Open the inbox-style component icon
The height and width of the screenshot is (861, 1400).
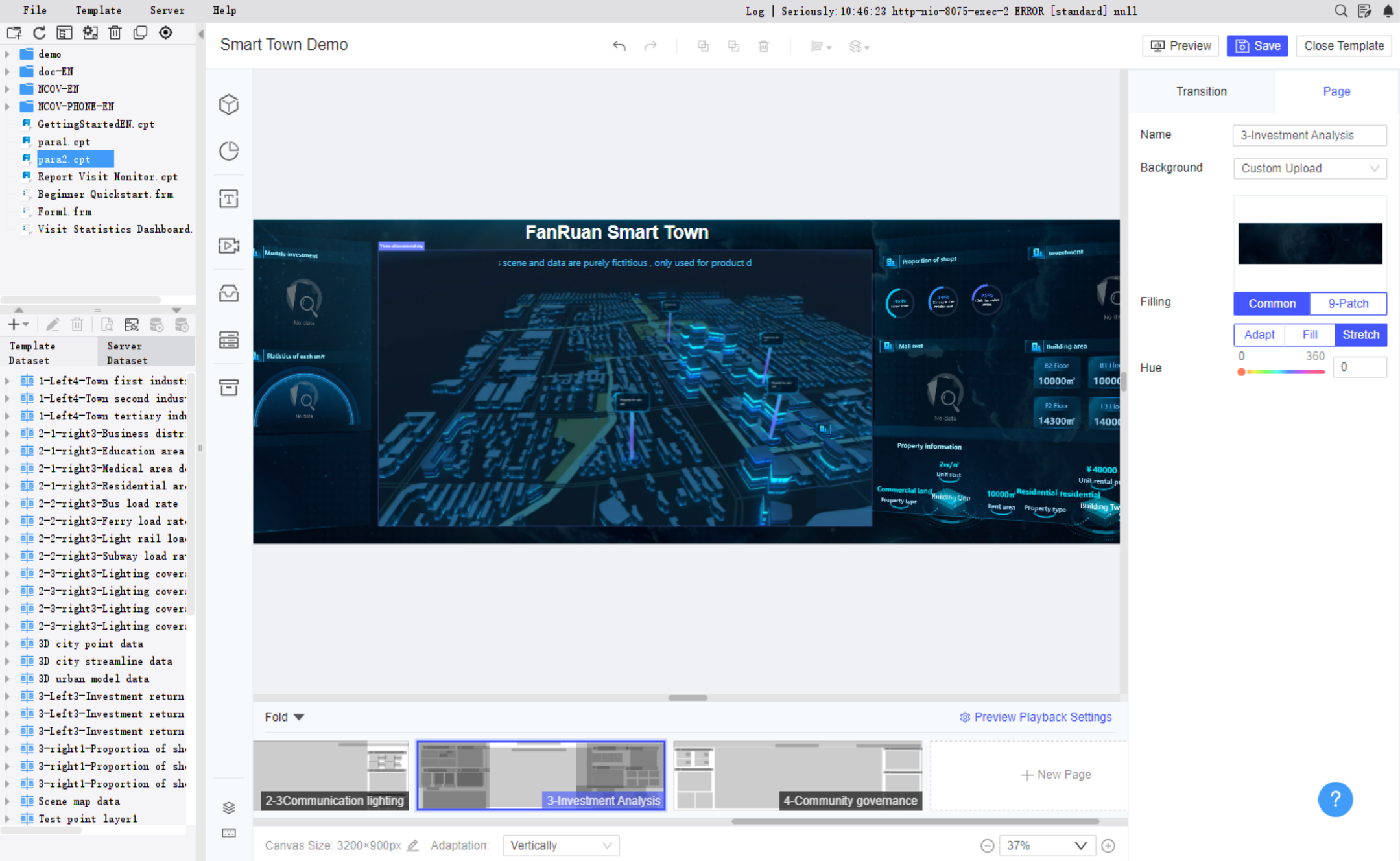[229, 293]
